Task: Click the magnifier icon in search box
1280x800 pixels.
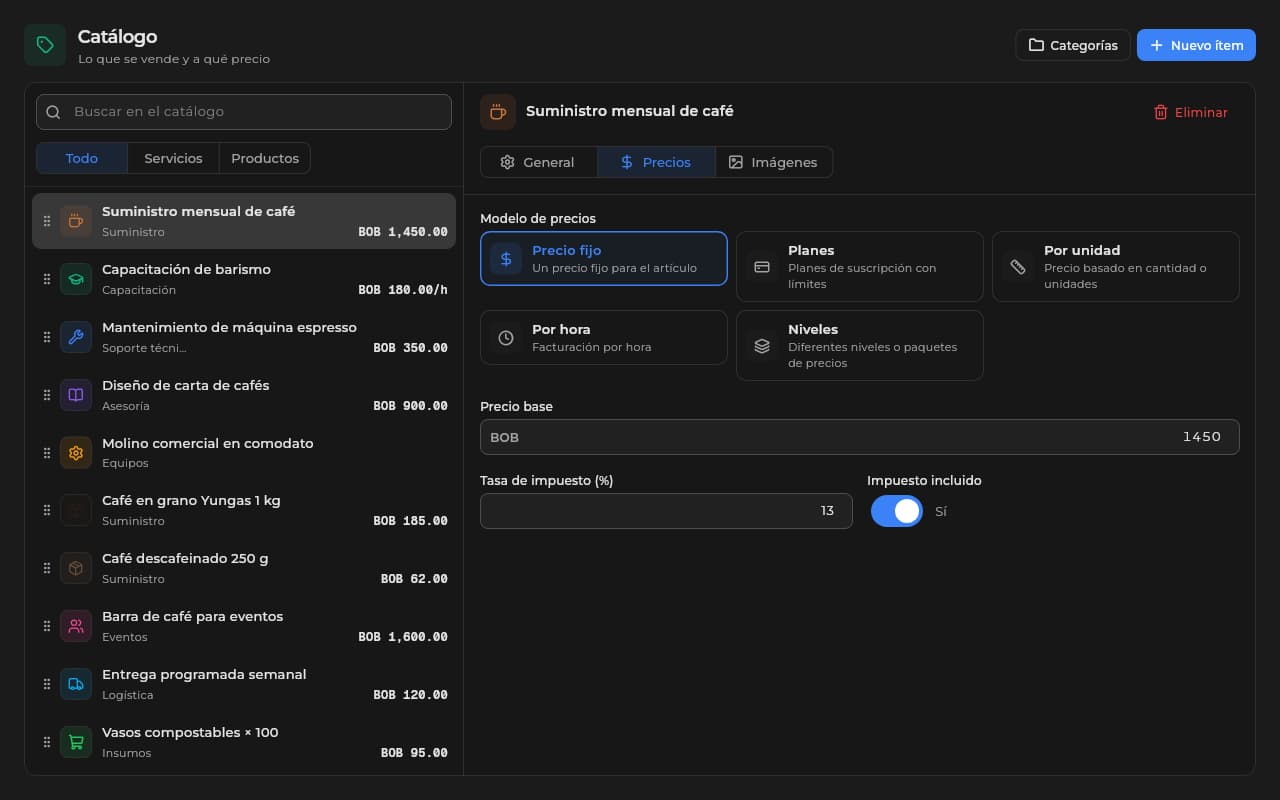Action: [54, 112]
